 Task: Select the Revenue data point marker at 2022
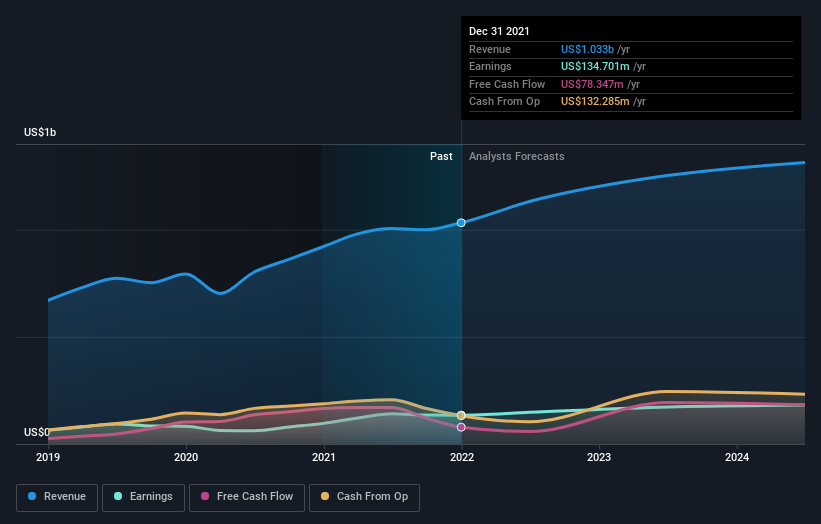coord(461,223)
